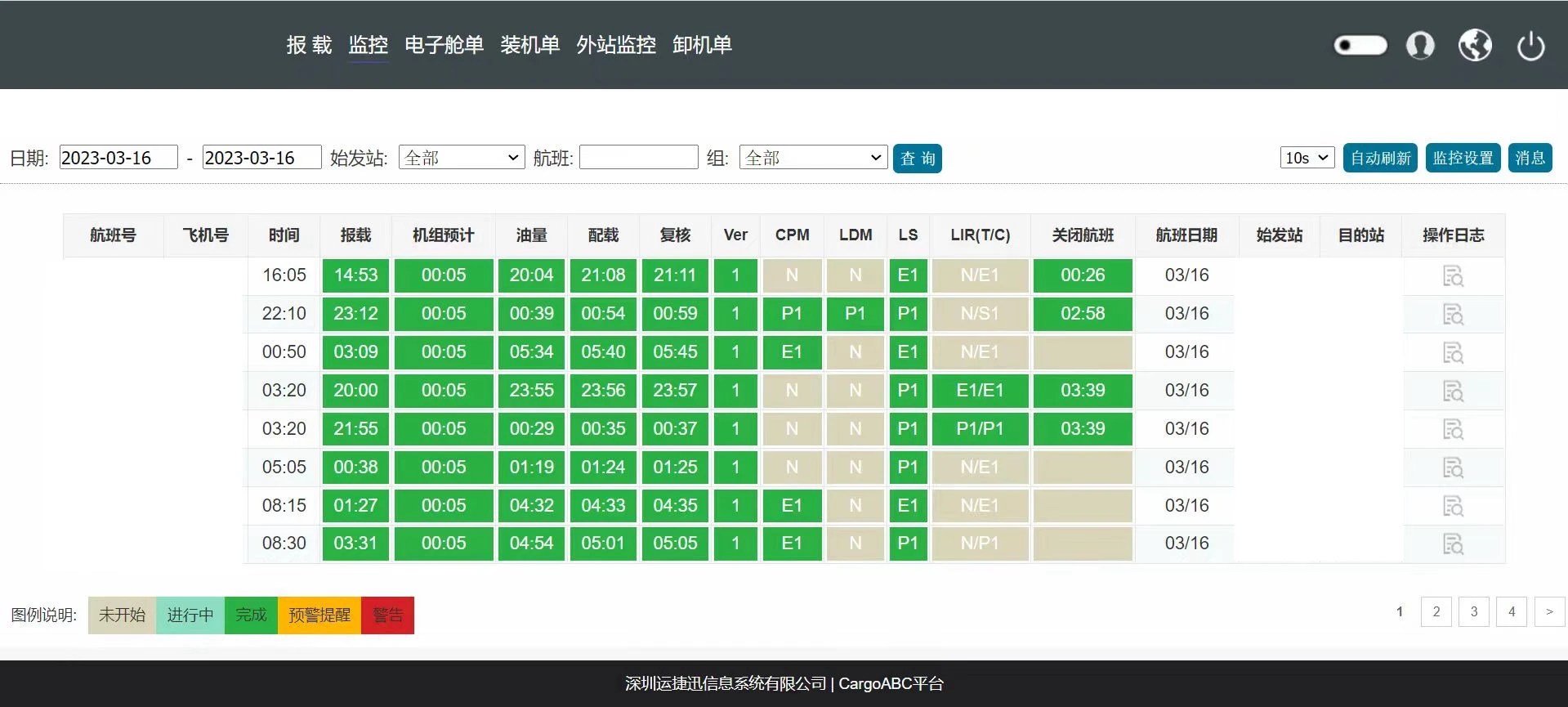Click the 航班 flight number input
The height and width of the screenshot is (707, 1568).
pyautogui.click(x=639, y=158)
